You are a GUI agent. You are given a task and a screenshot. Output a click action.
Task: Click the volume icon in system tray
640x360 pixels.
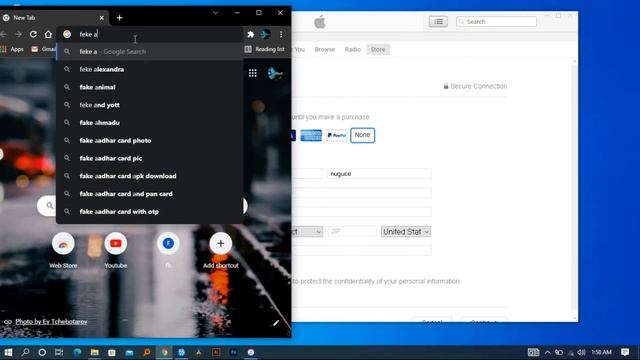tap(581, 352)
